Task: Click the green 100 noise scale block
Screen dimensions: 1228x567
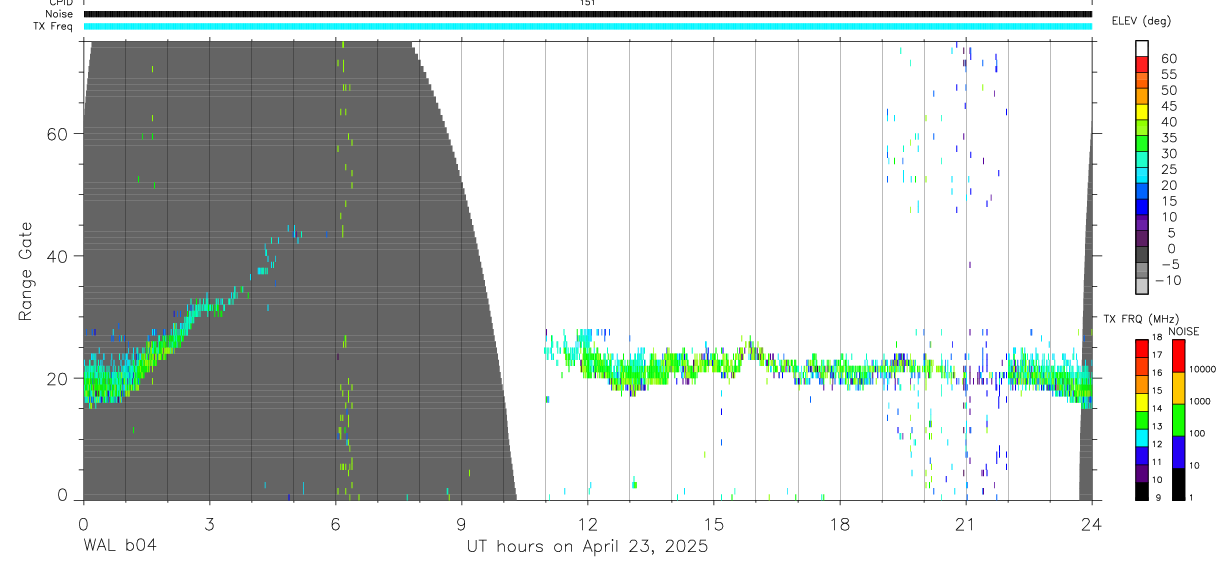Action: coord(1178,419)
